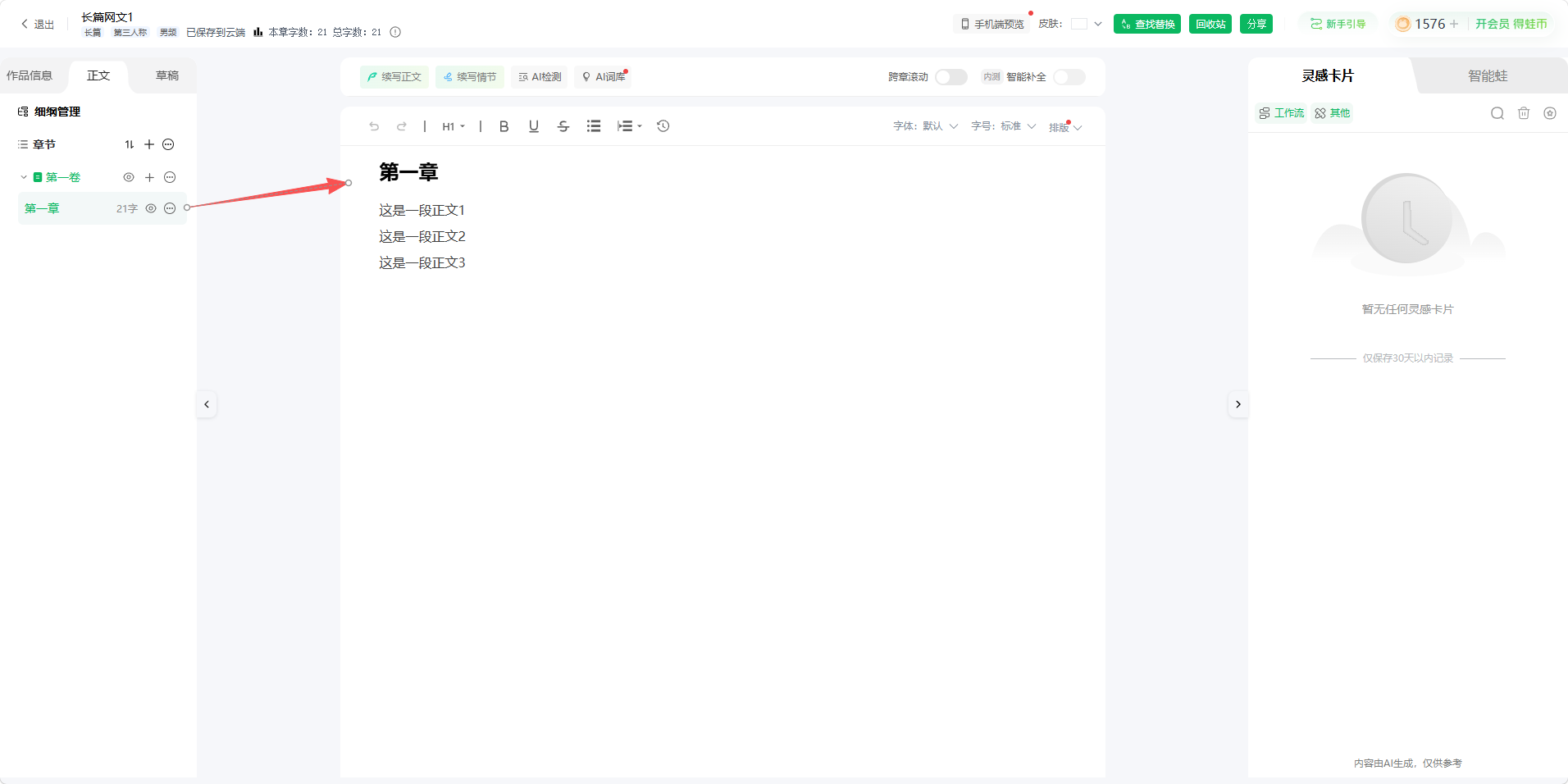Open the 回收站 recycle bin
The height and width of the screenshot is (784, 1568).
pos(1210,24)
